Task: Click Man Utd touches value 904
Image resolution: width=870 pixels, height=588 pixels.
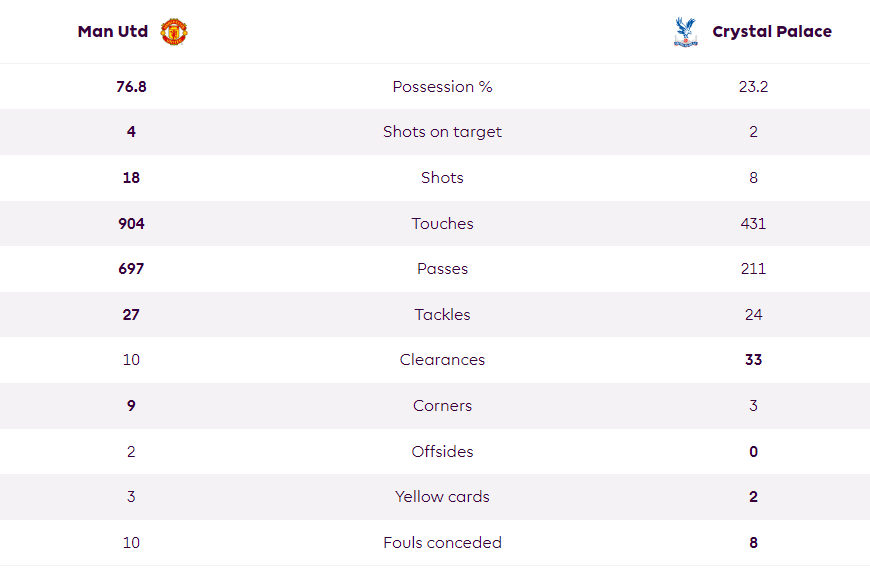Action: 131,224
